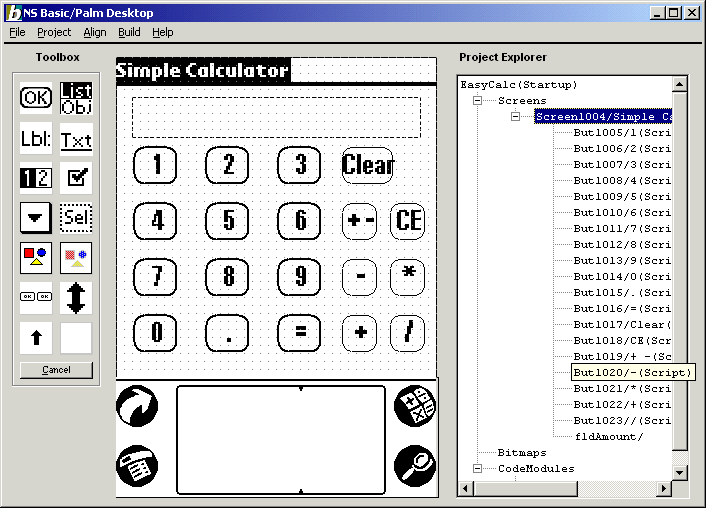
Task: Select EasyCalc(Startup) root node
Action: (x=519, y=85)
